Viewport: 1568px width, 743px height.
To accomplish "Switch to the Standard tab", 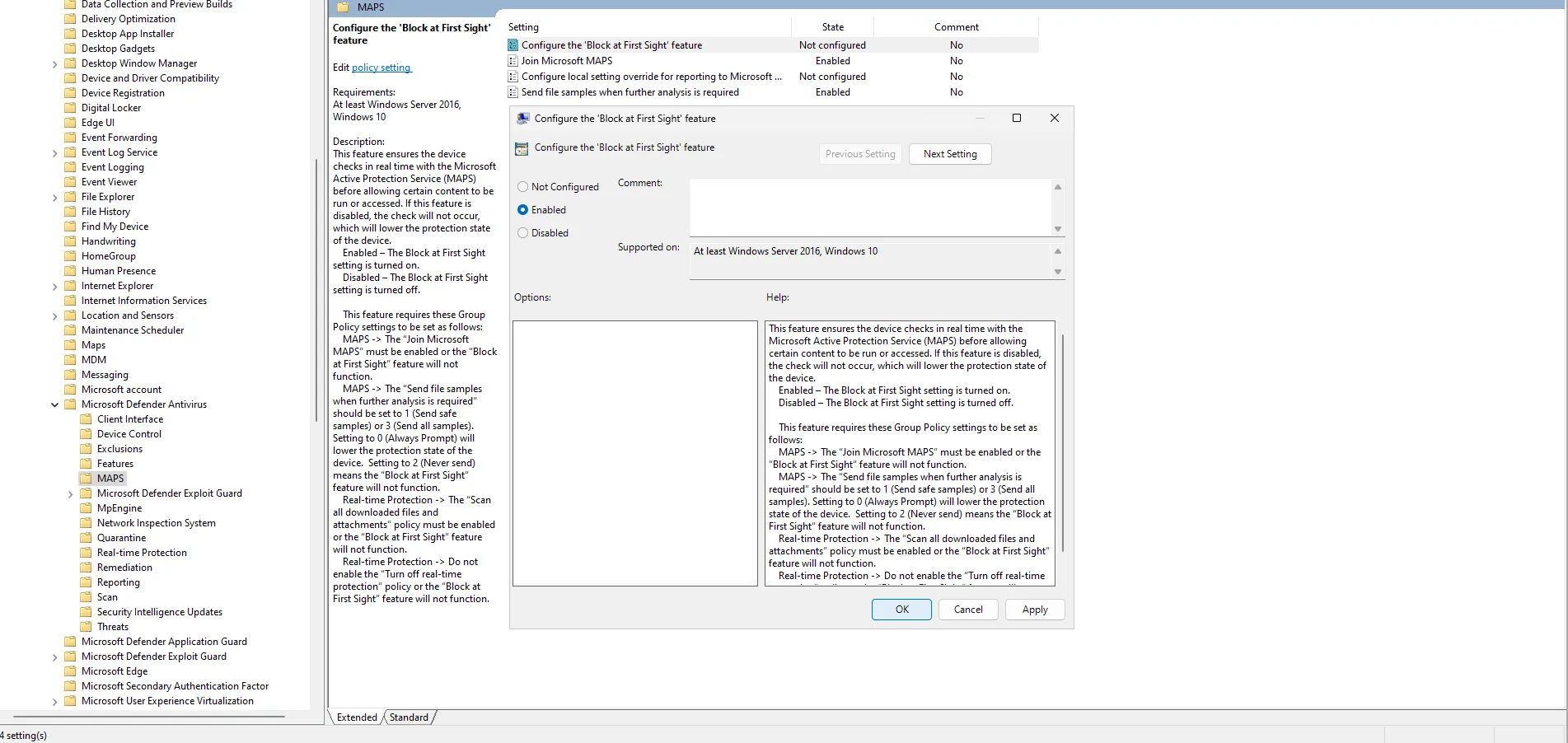I will tap(409, 717).
